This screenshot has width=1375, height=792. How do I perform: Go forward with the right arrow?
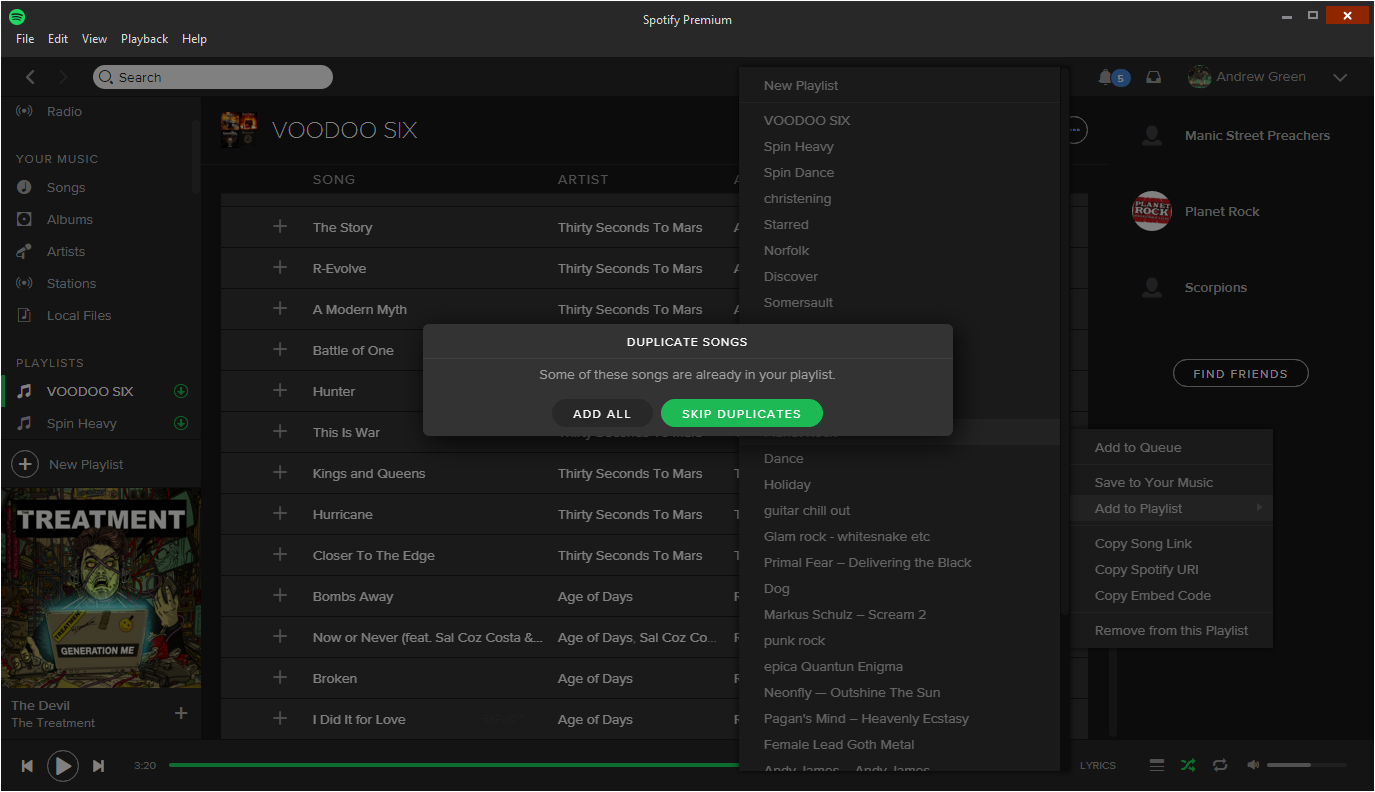(63, 77)
